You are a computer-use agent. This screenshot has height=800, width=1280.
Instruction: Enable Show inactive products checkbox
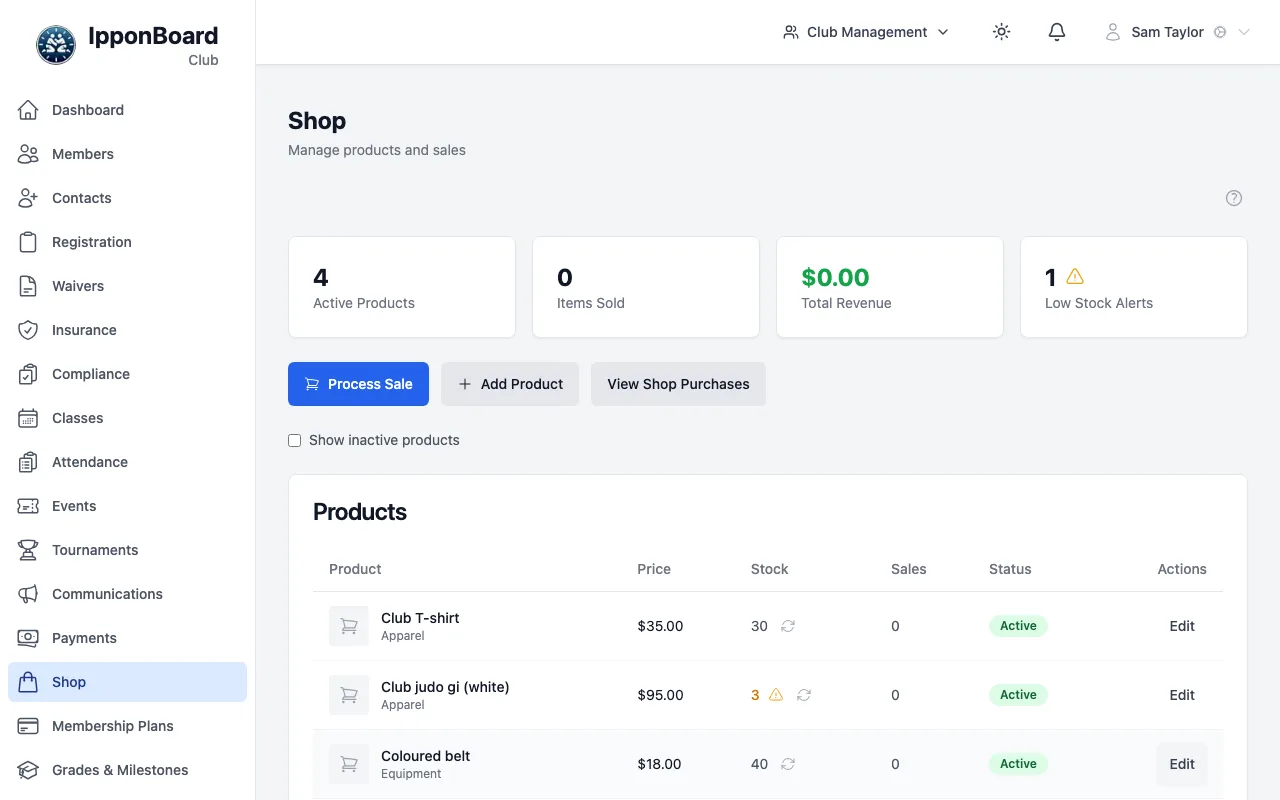tap(295, 440)
